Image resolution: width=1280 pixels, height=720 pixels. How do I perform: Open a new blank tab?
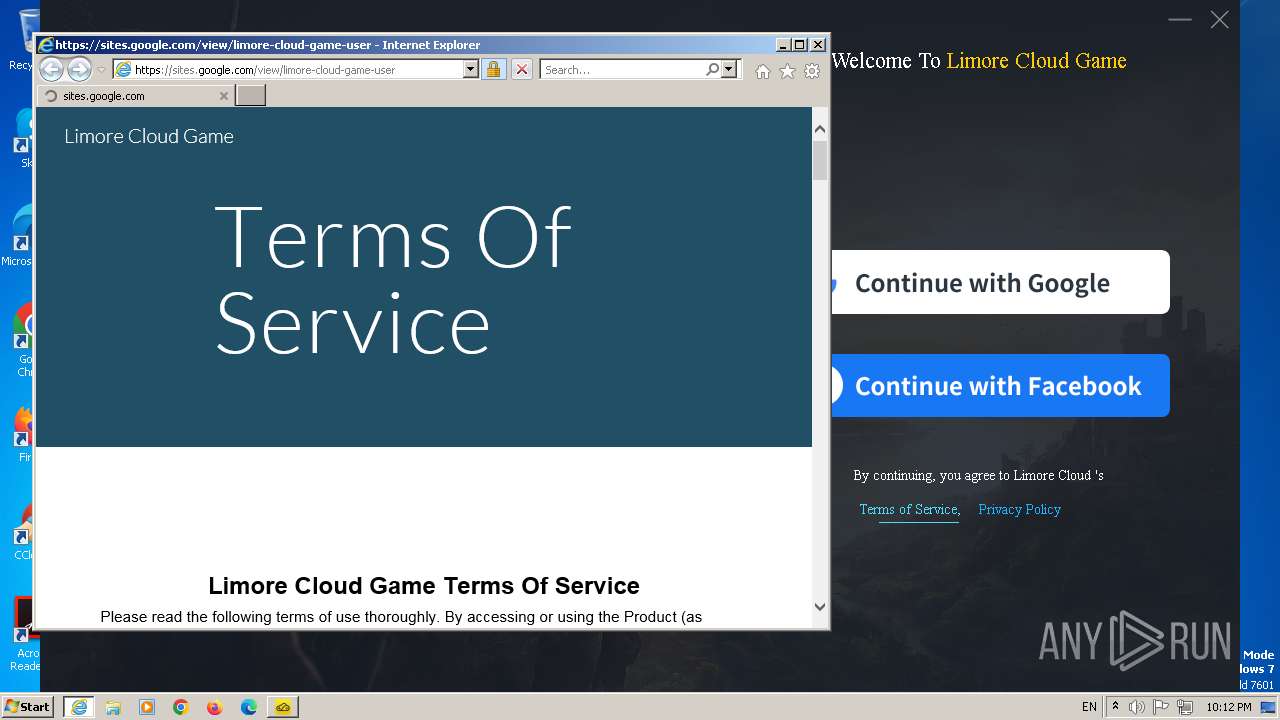(x=250, y=96)
